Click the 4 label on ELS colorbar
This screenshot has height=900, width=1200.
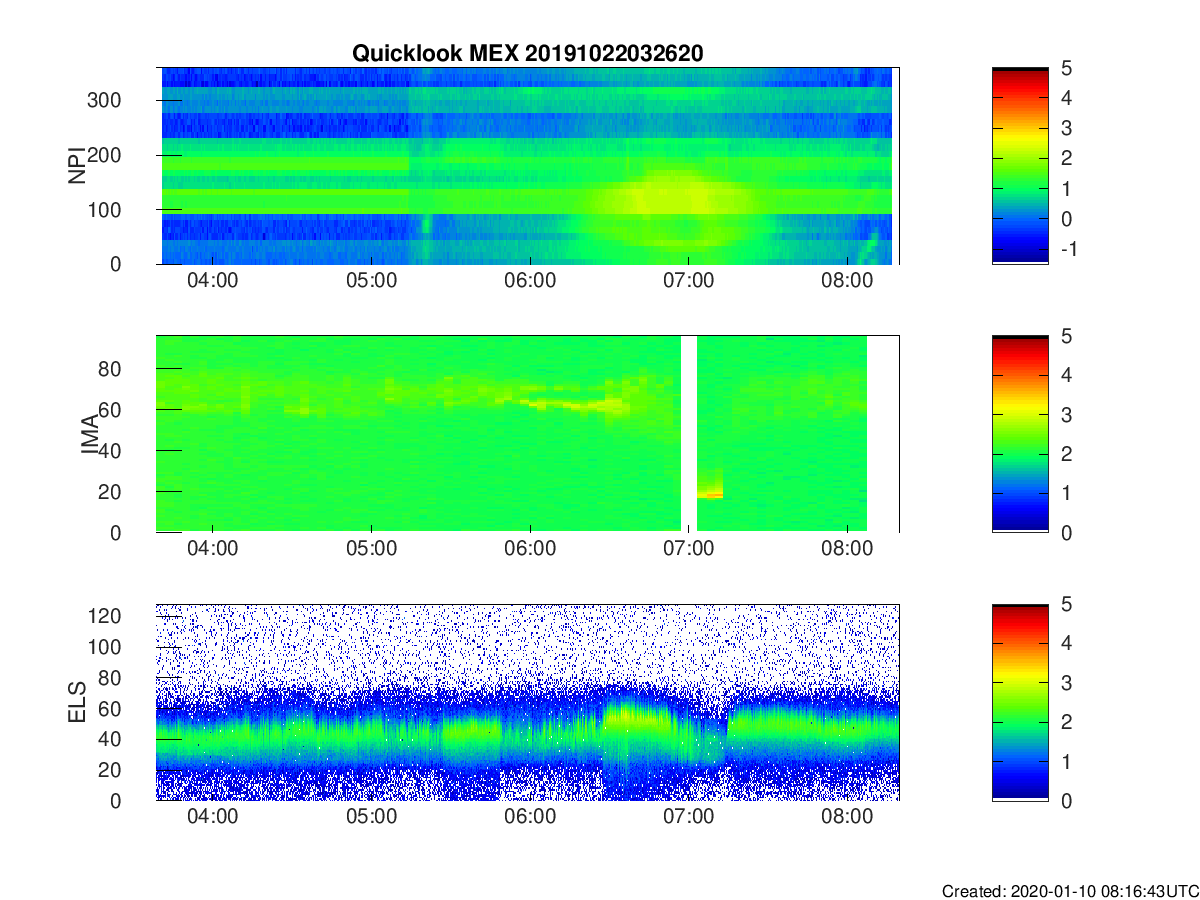1065,643
